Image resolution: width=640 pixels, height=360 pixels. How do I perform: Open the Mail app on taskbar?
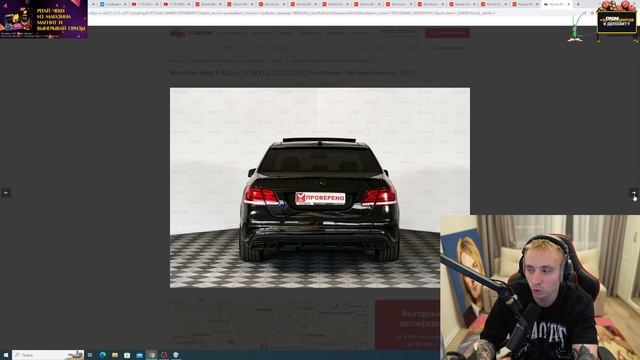139,355
